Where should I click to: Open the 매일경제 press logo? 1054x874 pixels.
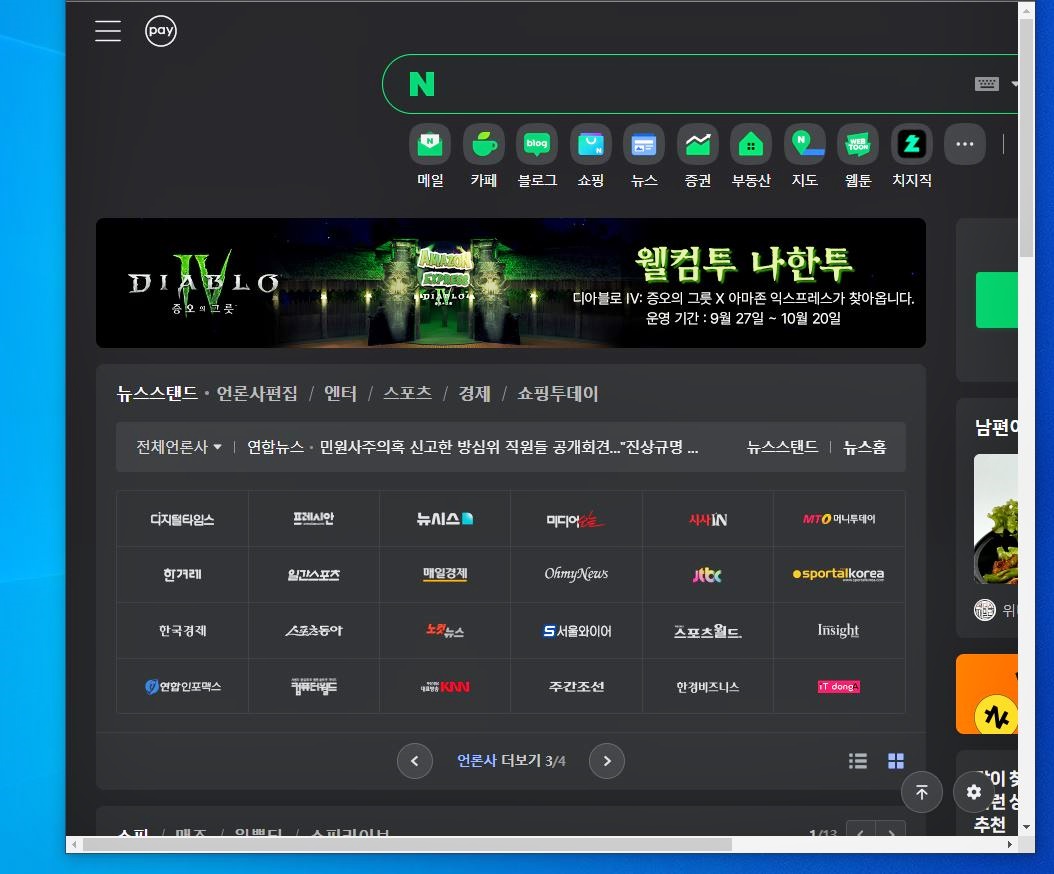[x=445, y=575]
